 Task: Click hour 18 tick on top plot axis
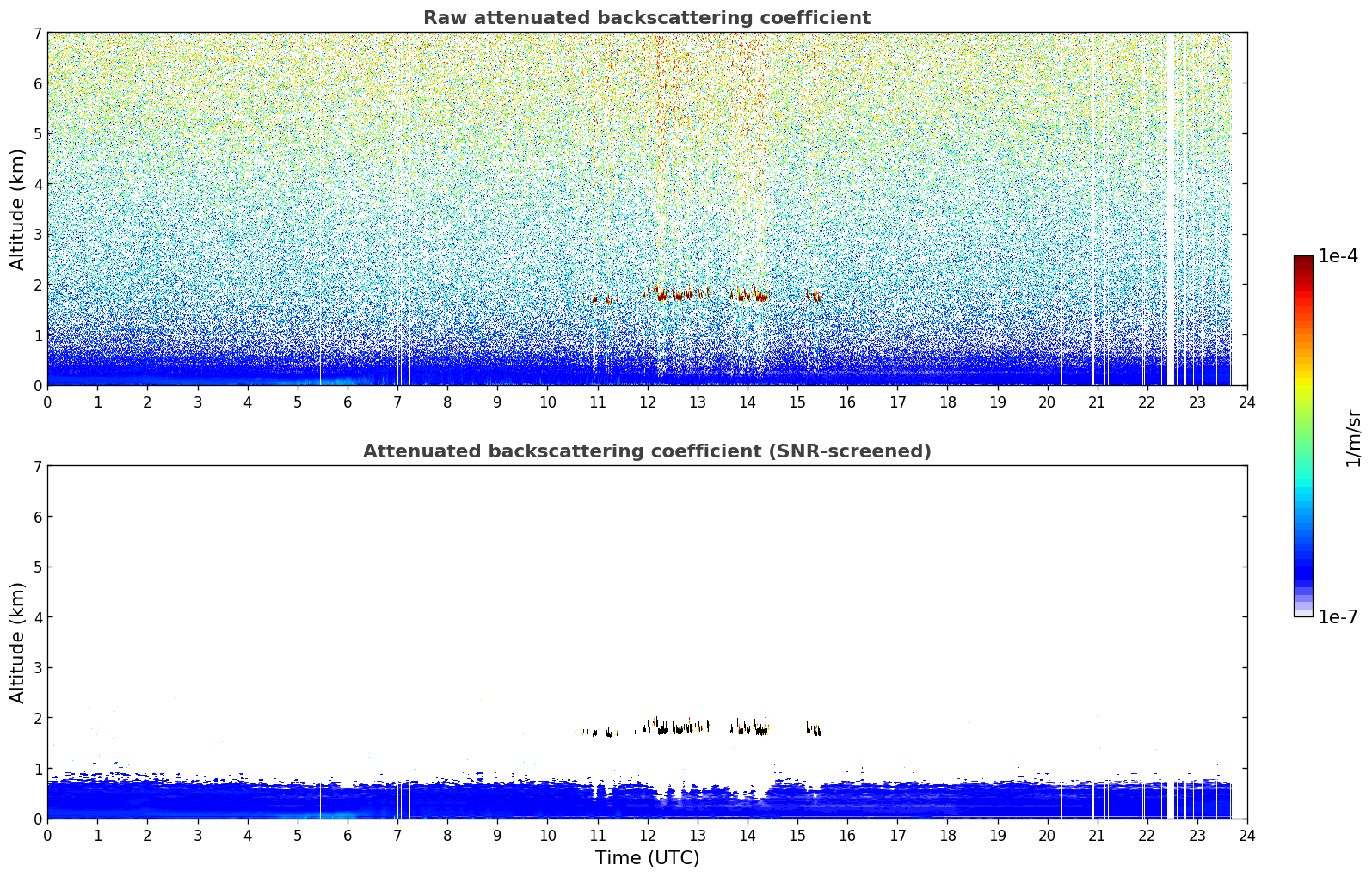947,402
